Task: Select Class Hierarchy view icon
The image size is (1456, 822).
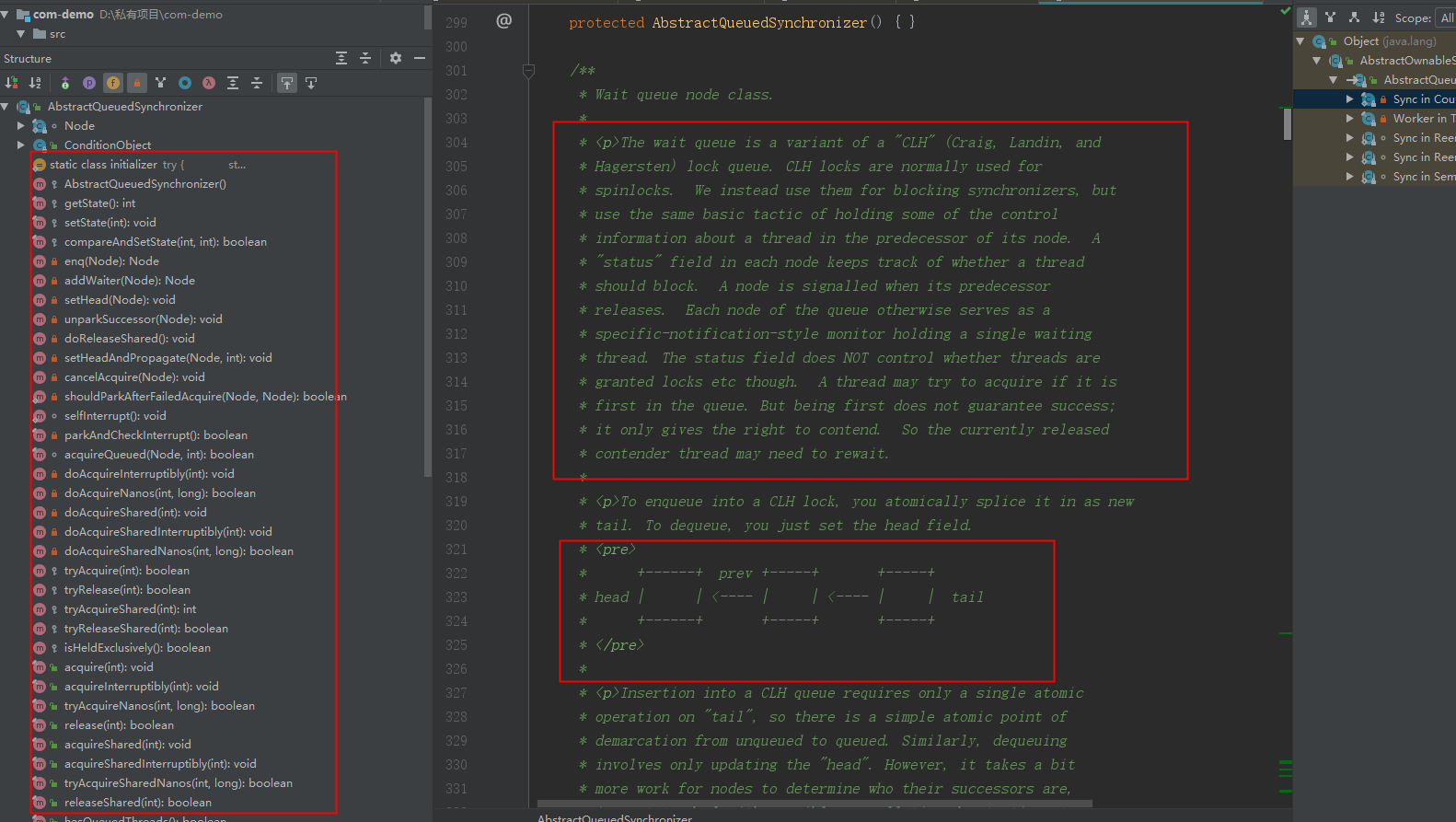Action: point(1307,17)
